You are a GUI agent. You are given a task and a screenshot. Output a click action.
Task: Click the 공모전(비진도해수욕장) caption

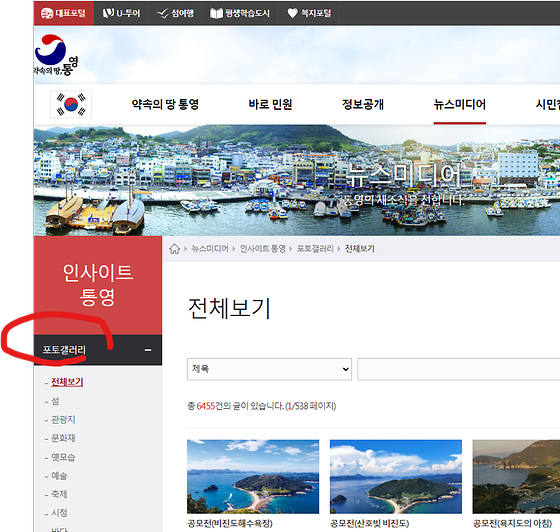[230, 524]
